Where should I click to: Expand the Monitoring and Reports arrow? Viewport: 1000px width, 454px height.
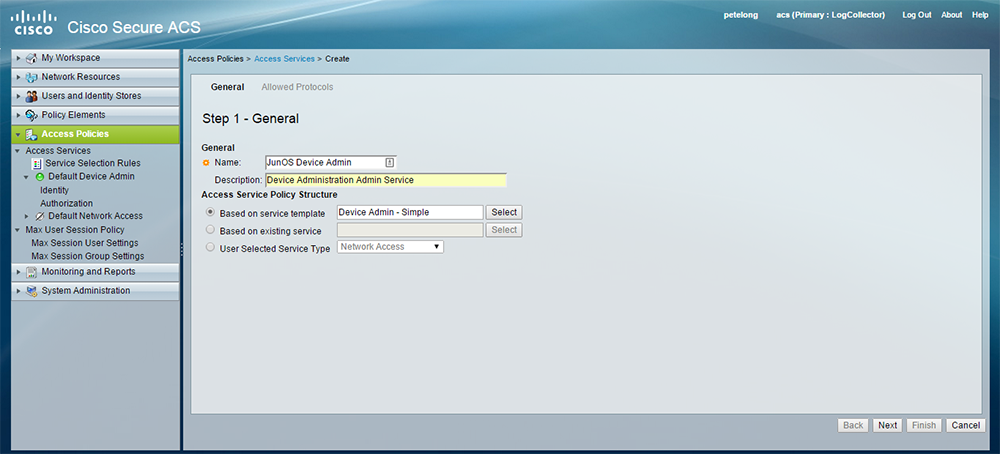pyautogui.click(x=19, y=272)
